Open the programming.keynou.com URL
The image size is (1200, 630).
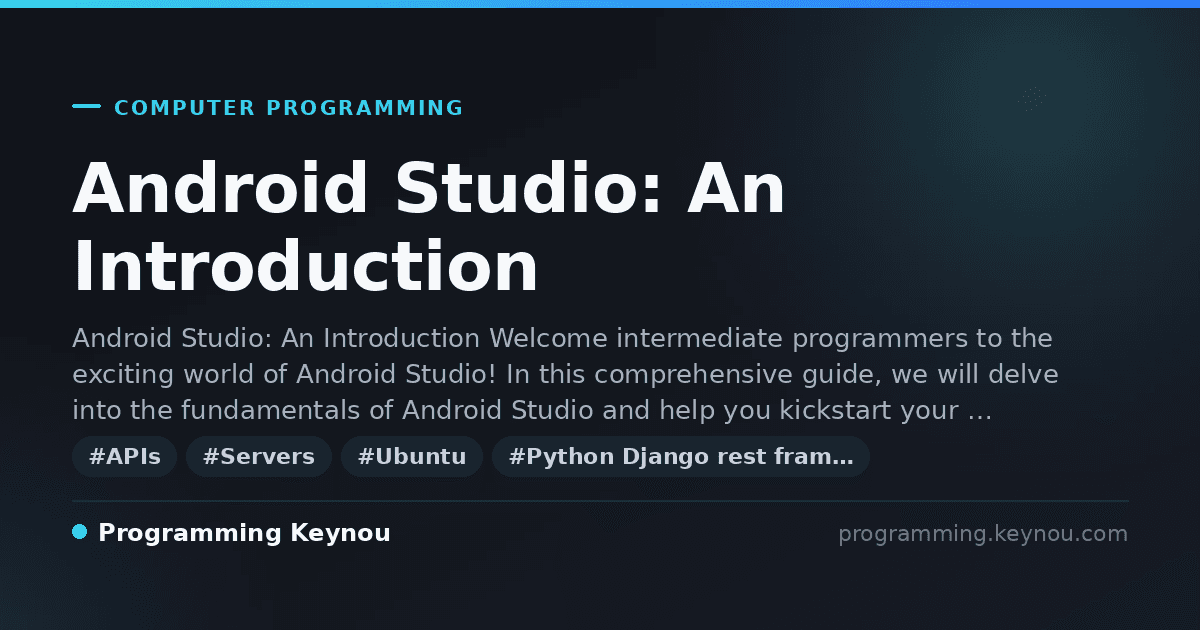click(x=983, y=534)
